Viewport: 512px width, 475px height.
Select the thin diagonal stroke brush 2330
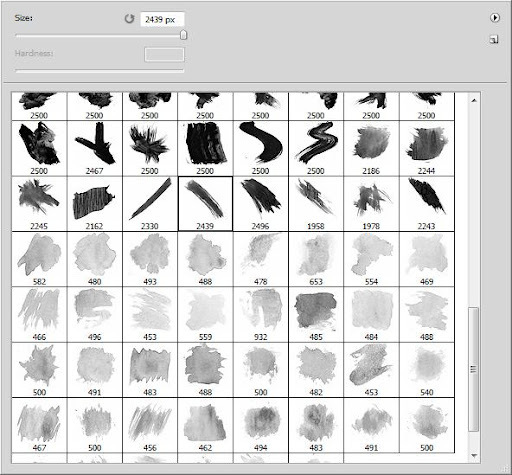coord(150,204)
